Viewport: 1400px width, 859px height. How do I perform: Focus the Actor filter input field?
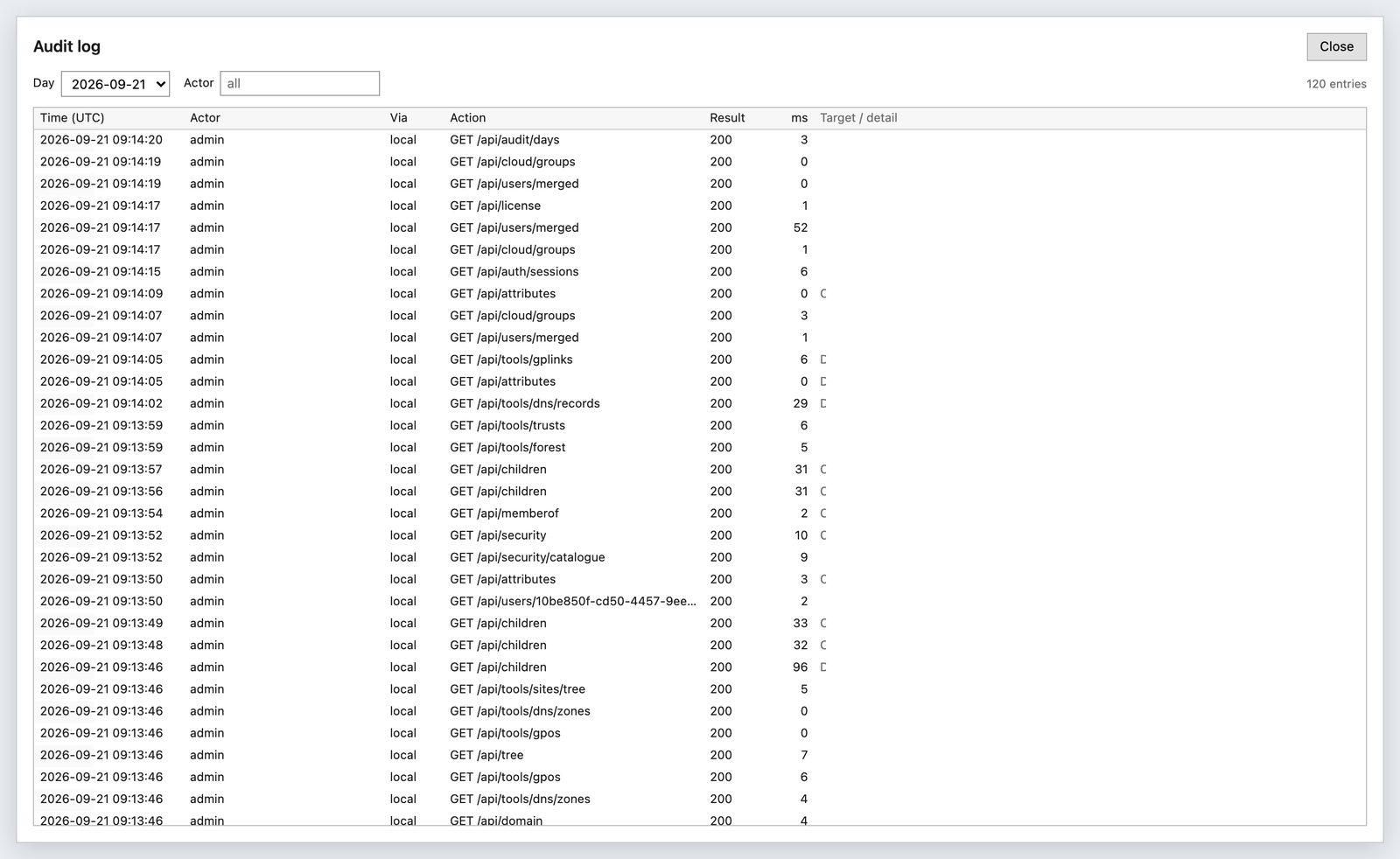click(x=299, y=83)
